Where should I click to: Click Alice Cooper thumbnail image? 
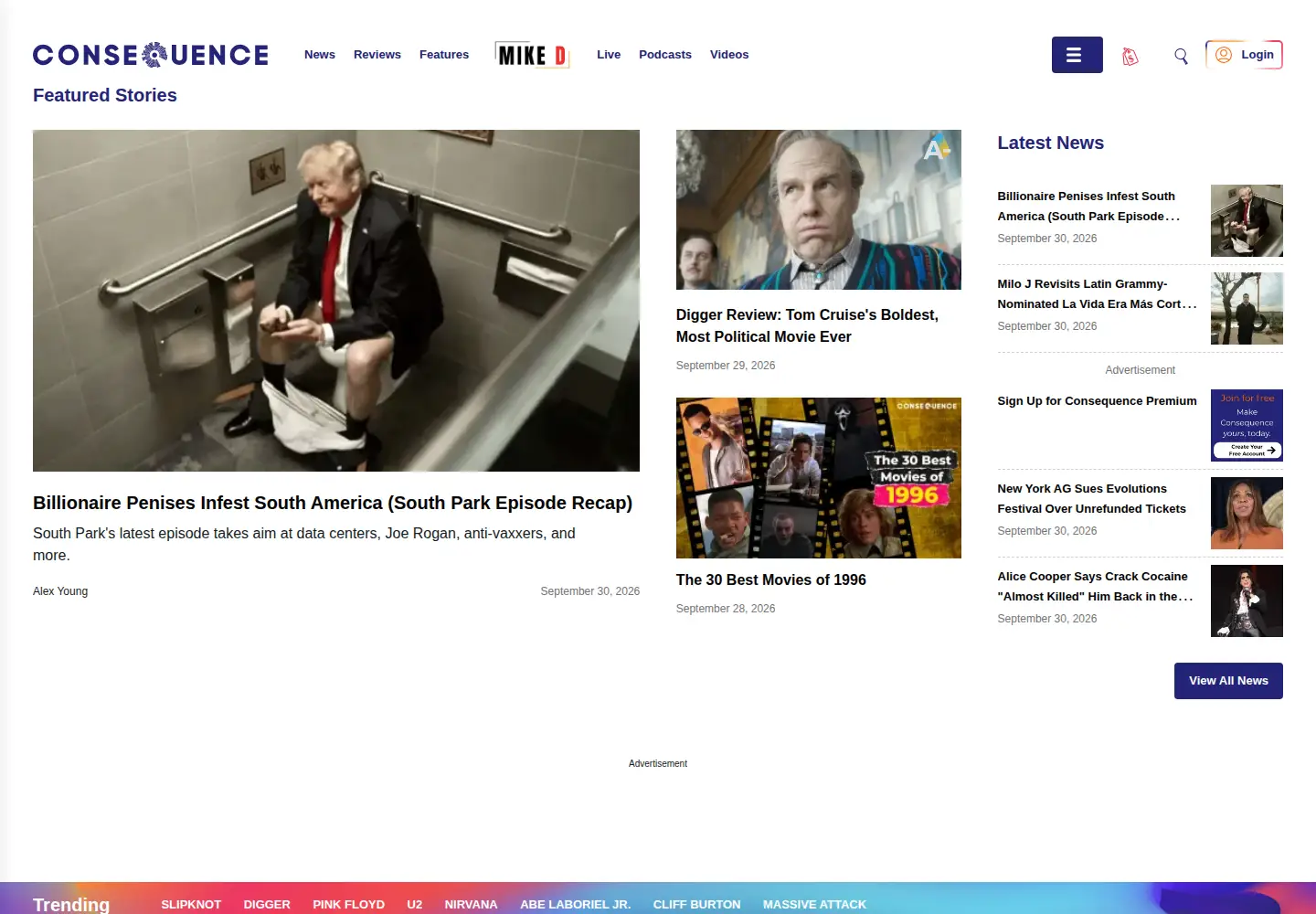(x=1247, y=600)
